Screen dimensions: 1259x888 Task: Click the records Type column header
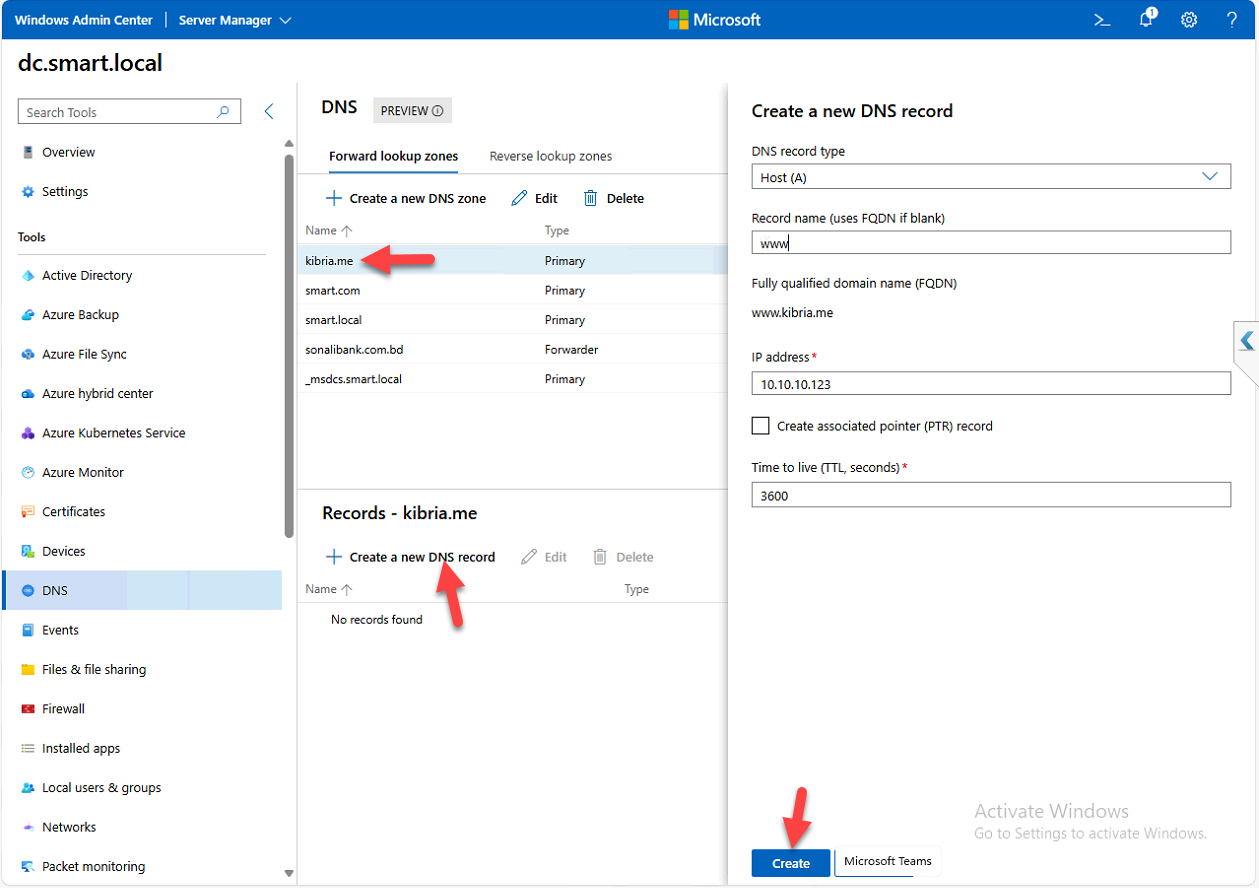[637, 589]
